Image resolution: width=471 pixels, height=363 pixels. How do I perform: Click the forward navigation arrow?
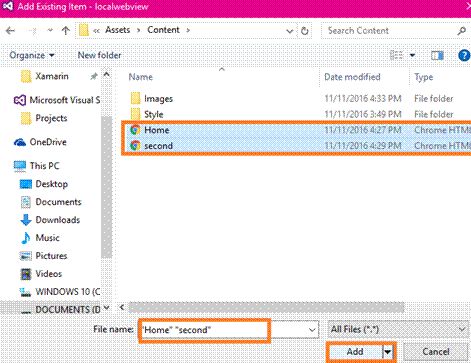click(x=33, y=31)
